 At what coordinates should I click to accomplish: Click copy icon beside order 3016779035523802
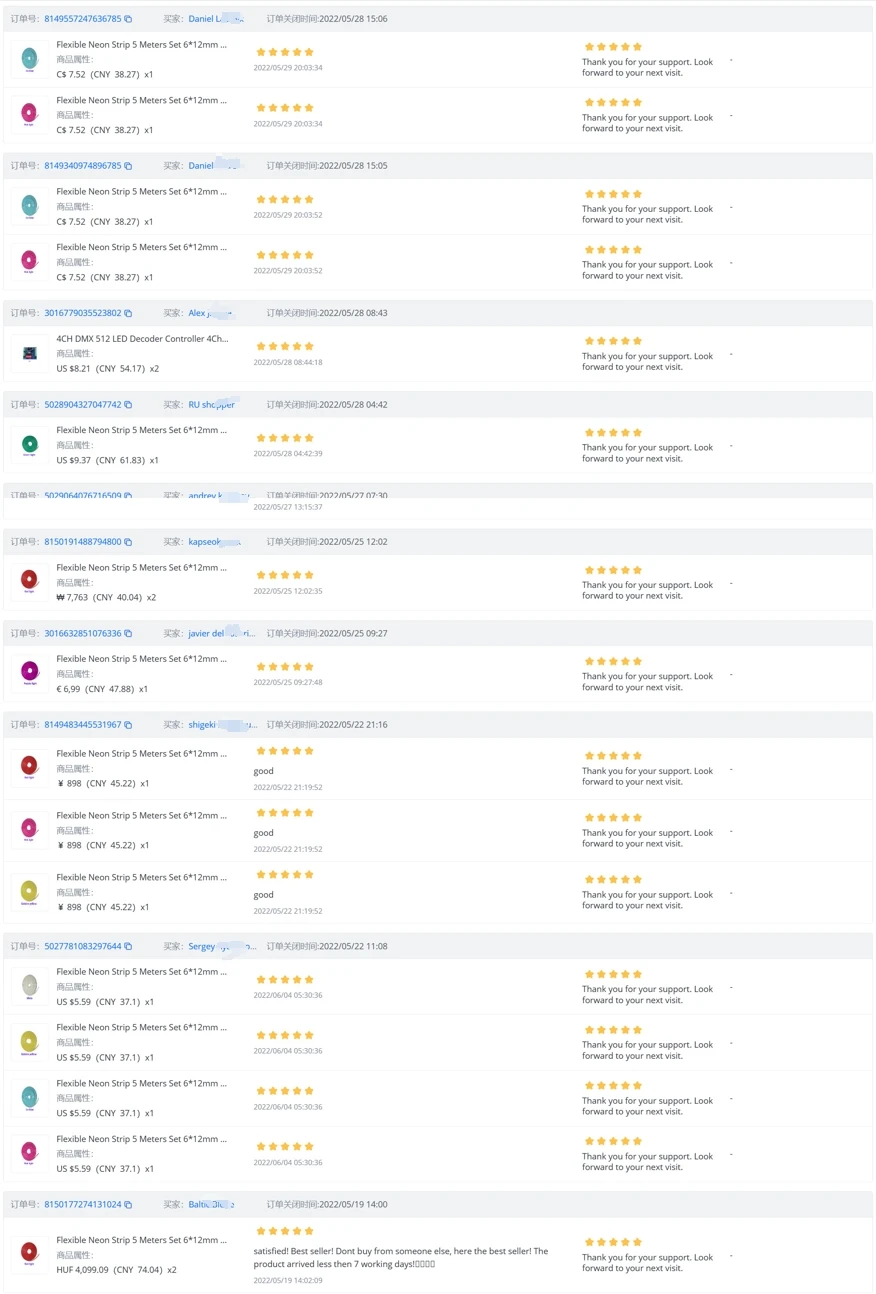(x=128, y=313)
